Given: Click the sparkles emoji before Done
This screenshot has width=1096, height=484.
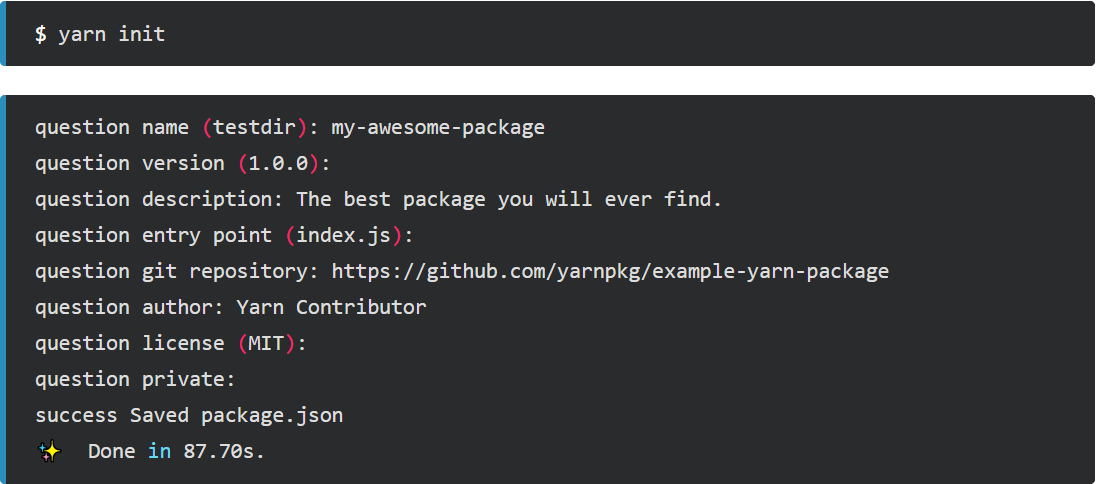Looking at the screenshot, I should click(x=49, y=452).
